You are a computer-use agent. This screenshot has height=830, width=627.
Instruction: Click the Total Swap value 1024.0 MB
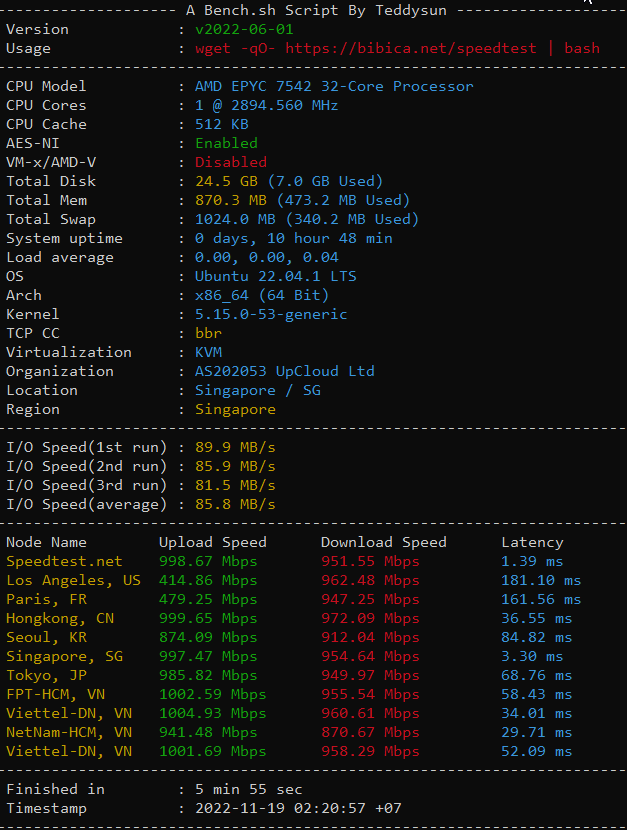click(x=235, y=219)
